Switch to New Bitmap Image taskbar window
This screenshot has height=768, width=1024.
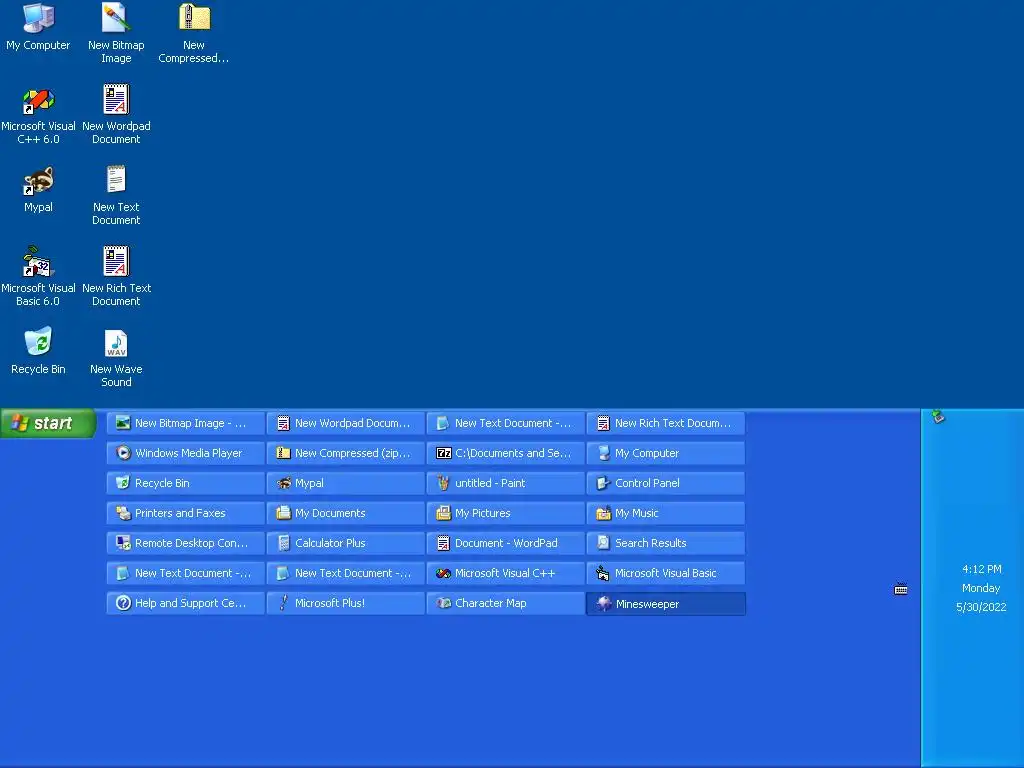186,423
